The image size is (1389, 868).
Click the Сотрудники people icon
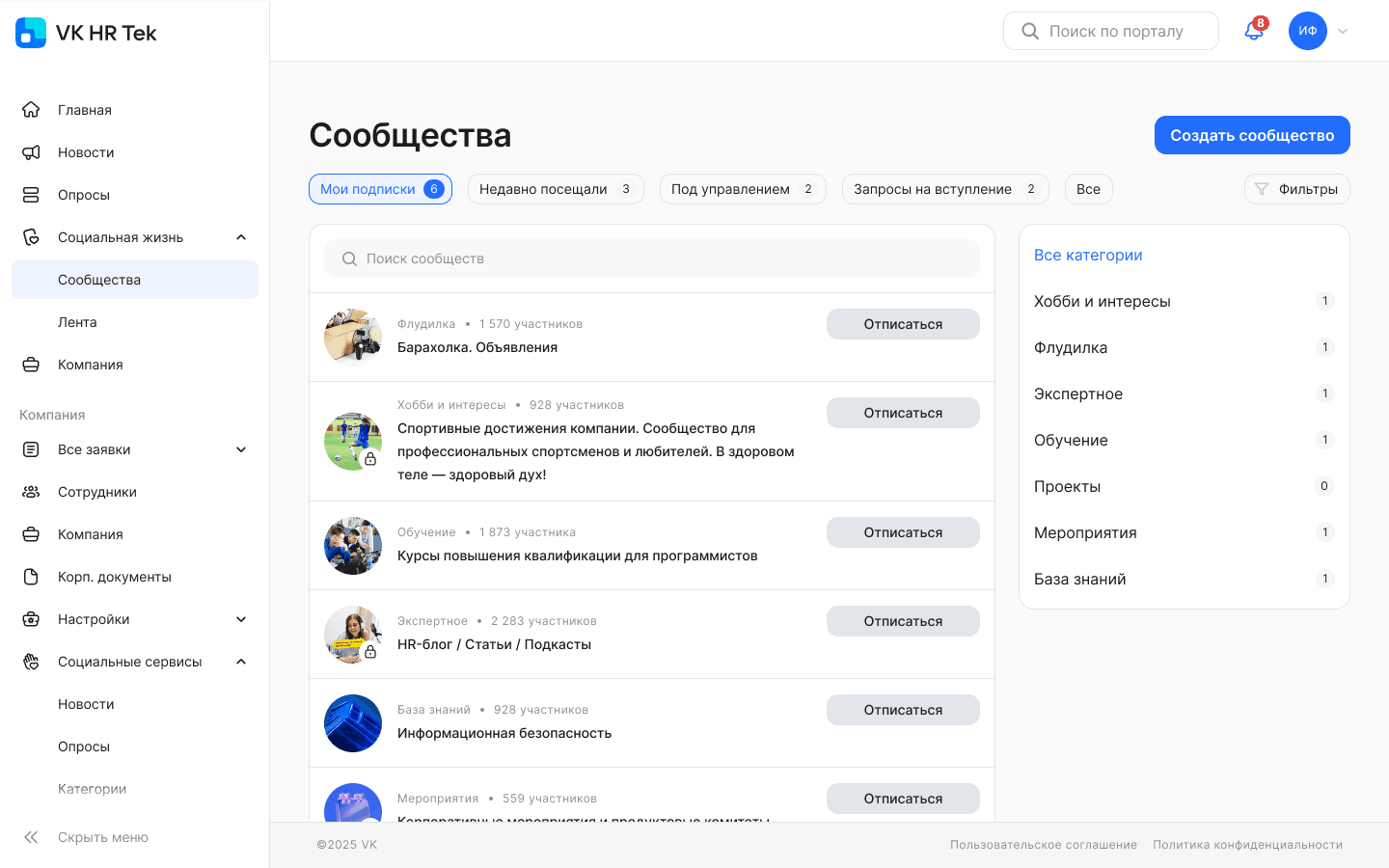(31, 491)
